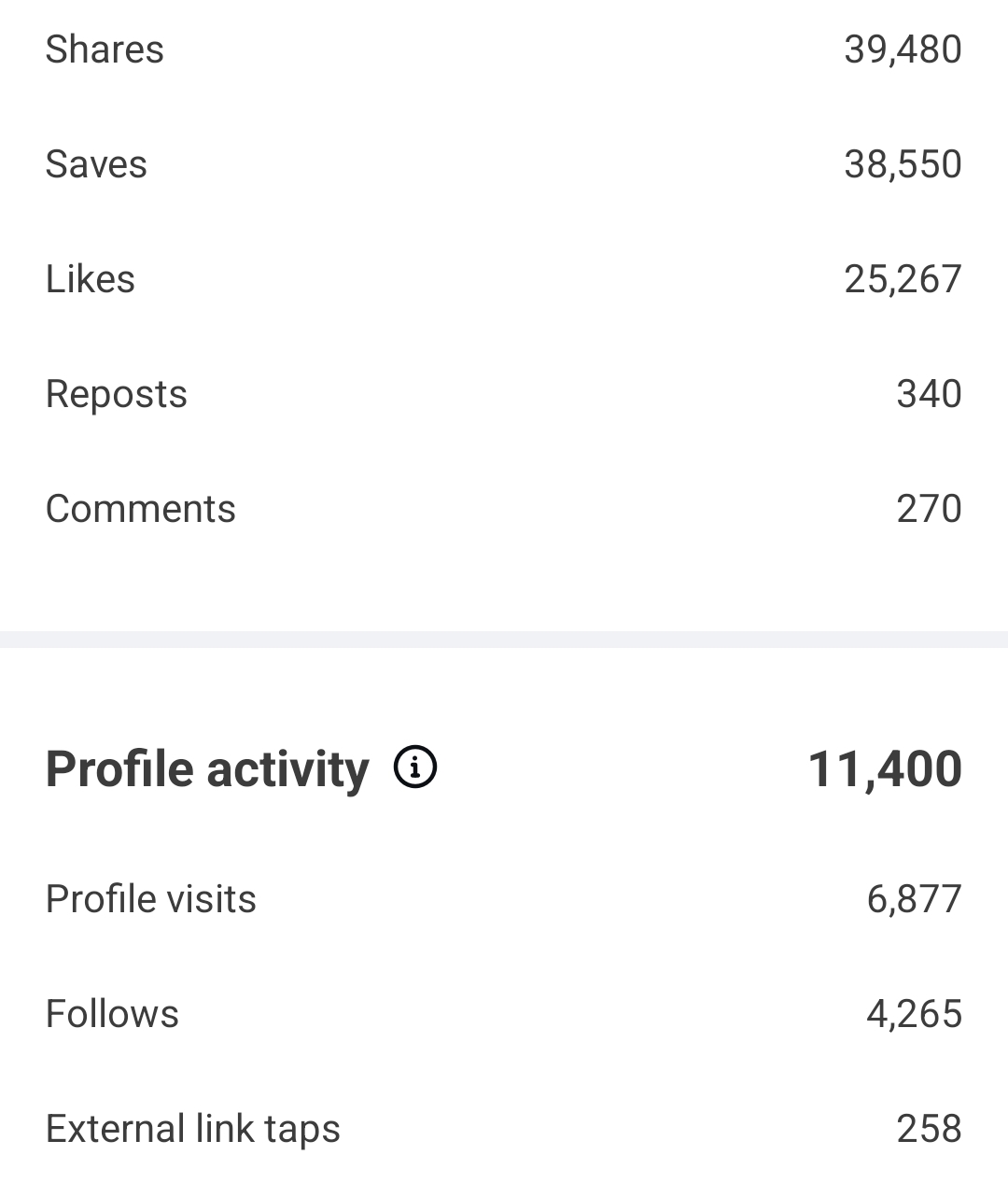Screen dimensions: 1008x1197
Task: Click the Follows count 4,265
Action: (914, 1014)
